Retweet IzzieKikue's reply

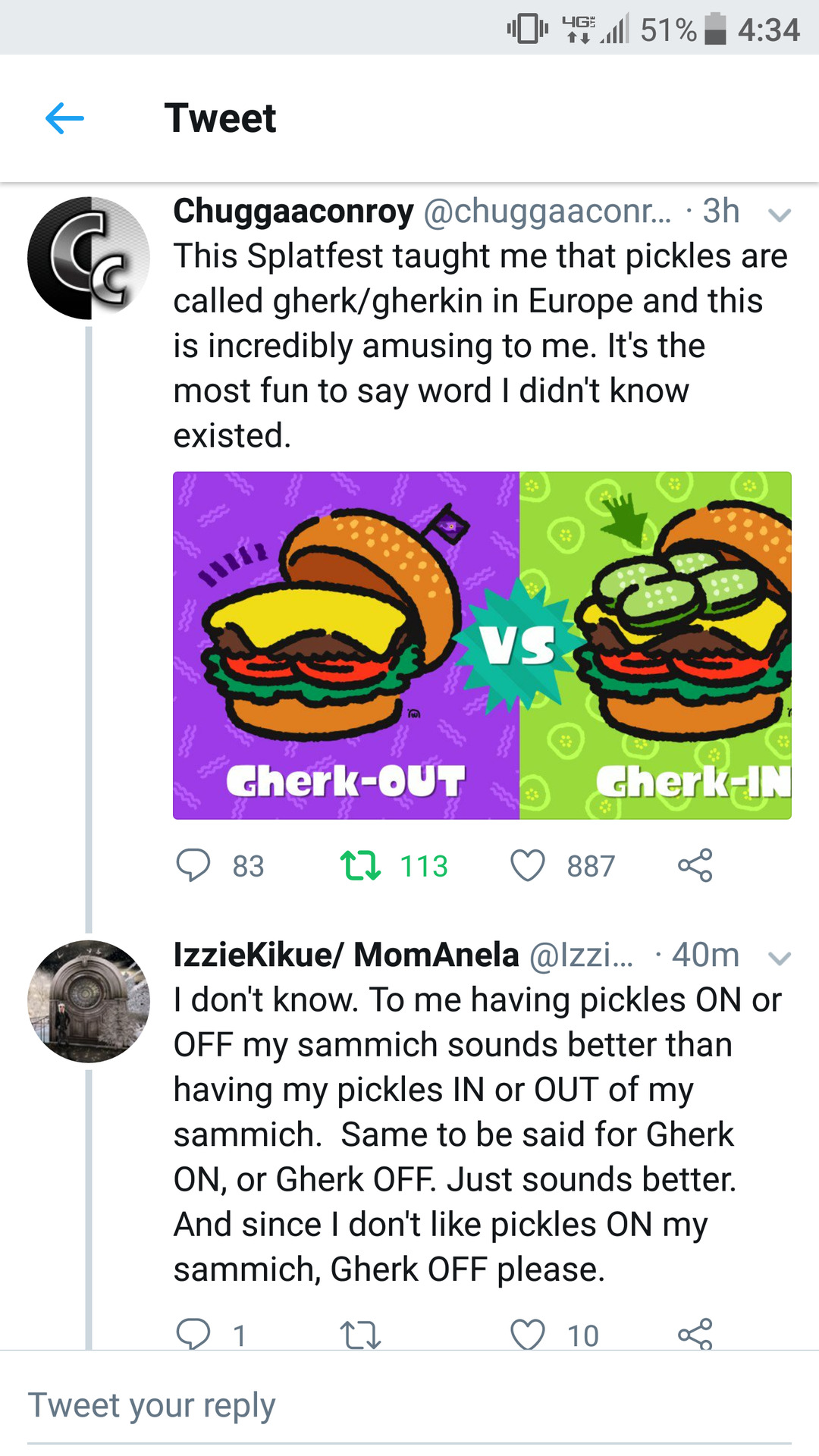point(360,1335)
